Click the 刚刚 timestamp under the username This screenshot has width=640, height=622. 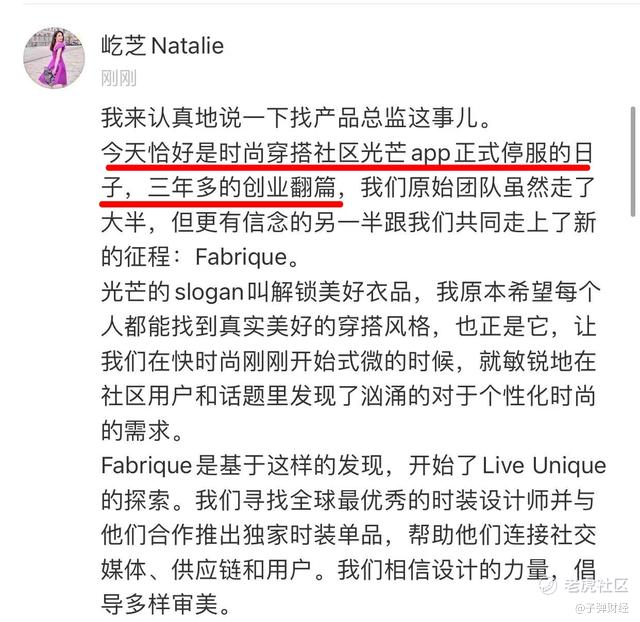(118, 78)
